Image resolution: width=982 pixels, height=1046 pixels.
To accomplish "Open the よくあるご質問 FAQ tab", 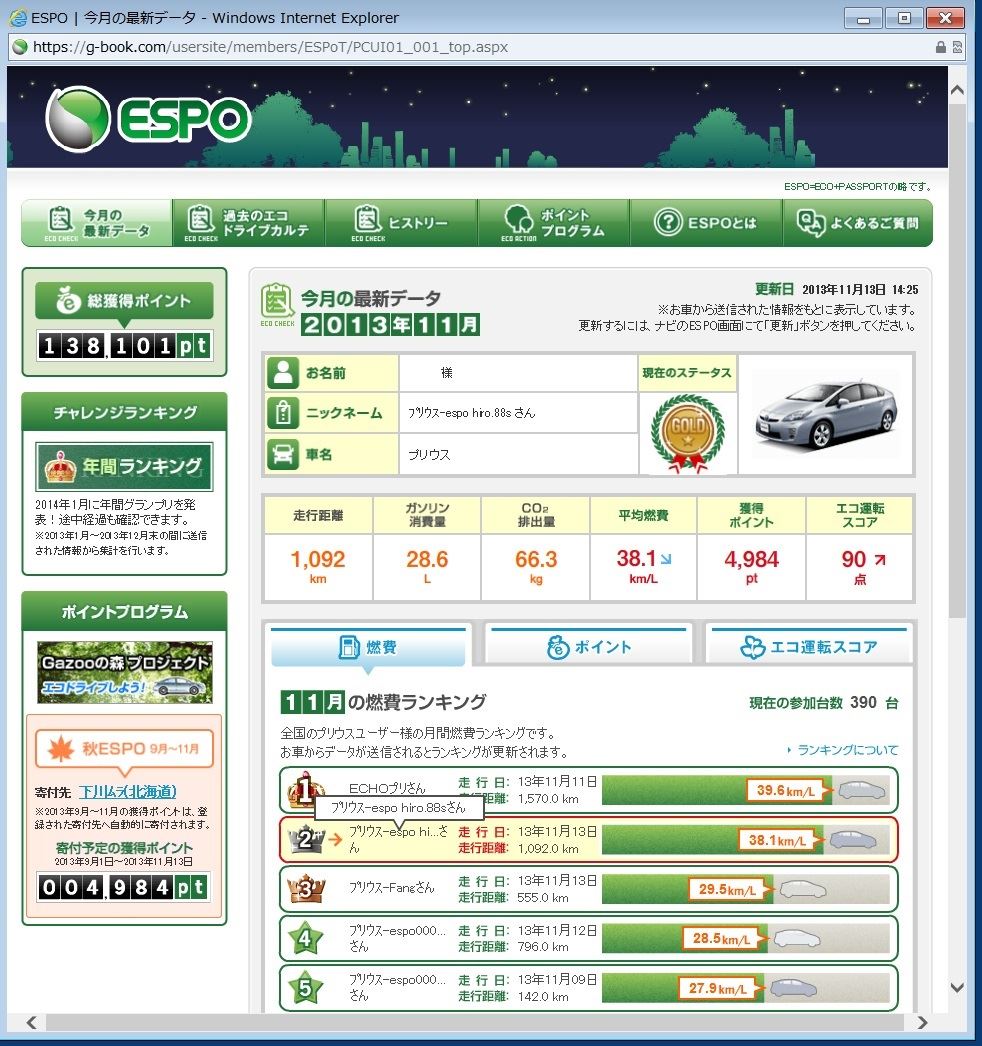I will coord(858,223).
